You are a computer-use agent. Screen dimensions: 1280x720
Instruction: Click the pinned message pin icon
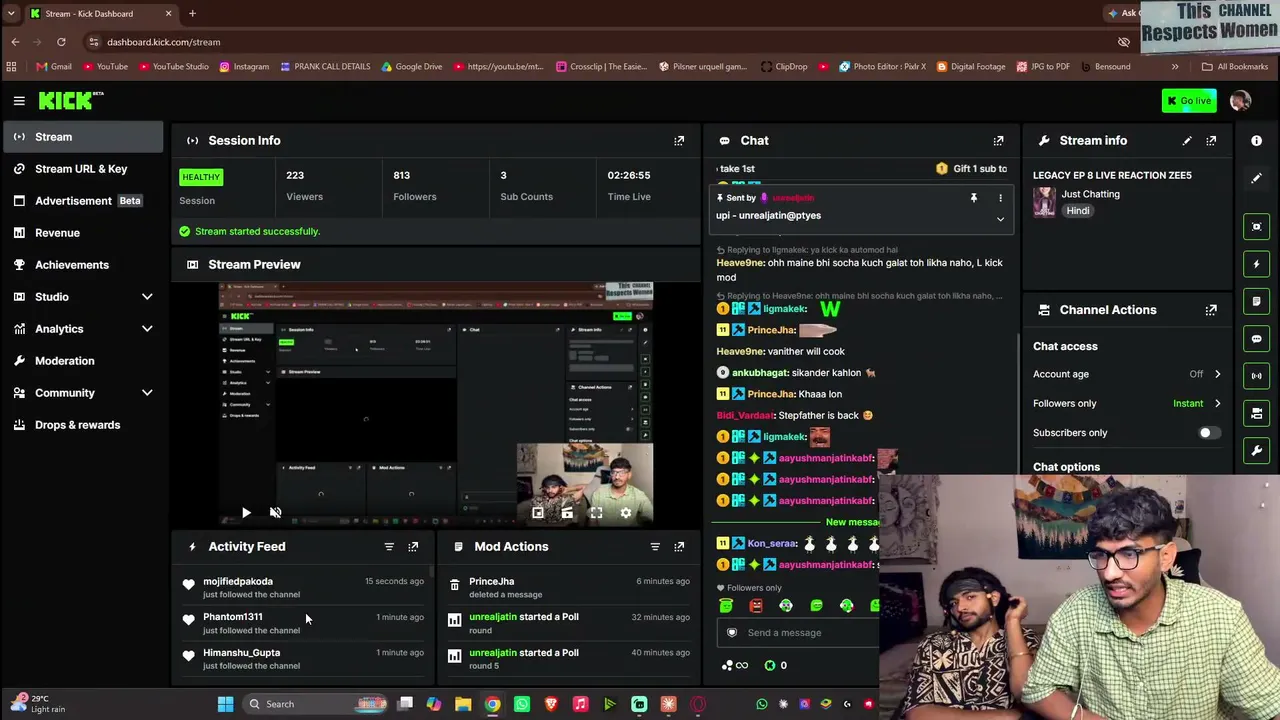pos(973,198)
